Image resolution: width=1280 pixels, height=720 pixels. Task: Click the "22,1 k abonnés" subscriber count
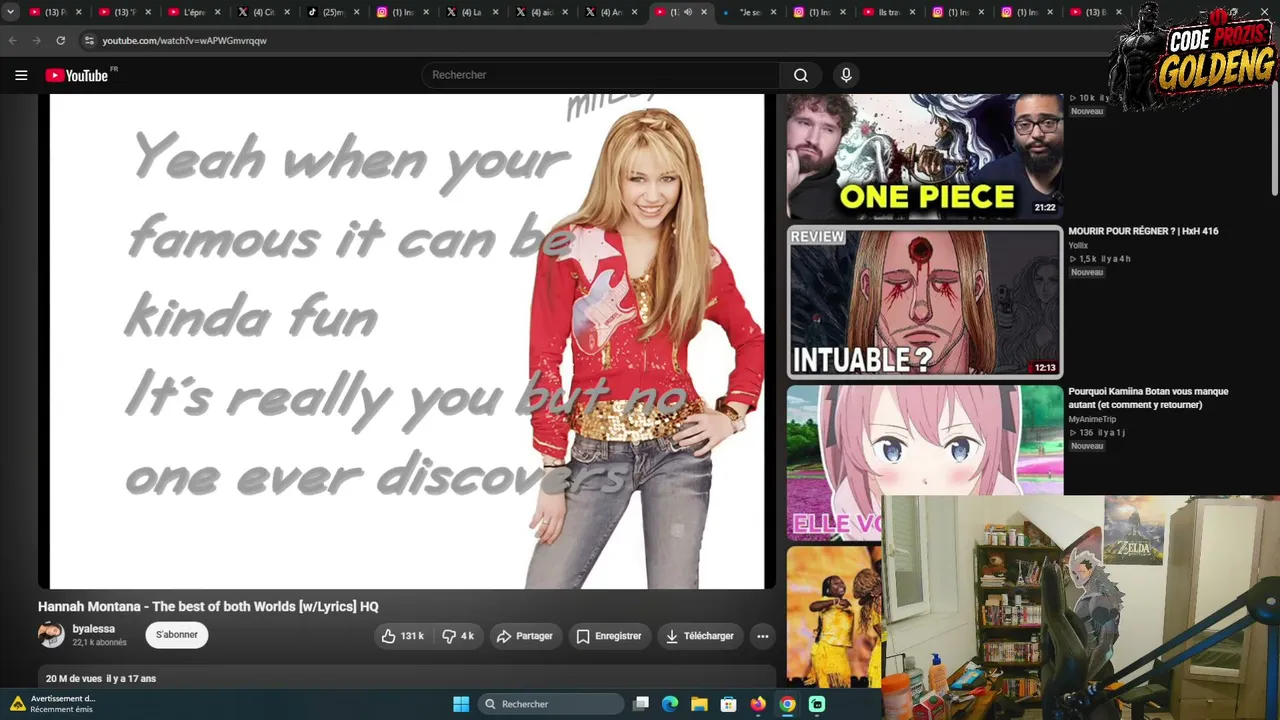pos(99,643)
